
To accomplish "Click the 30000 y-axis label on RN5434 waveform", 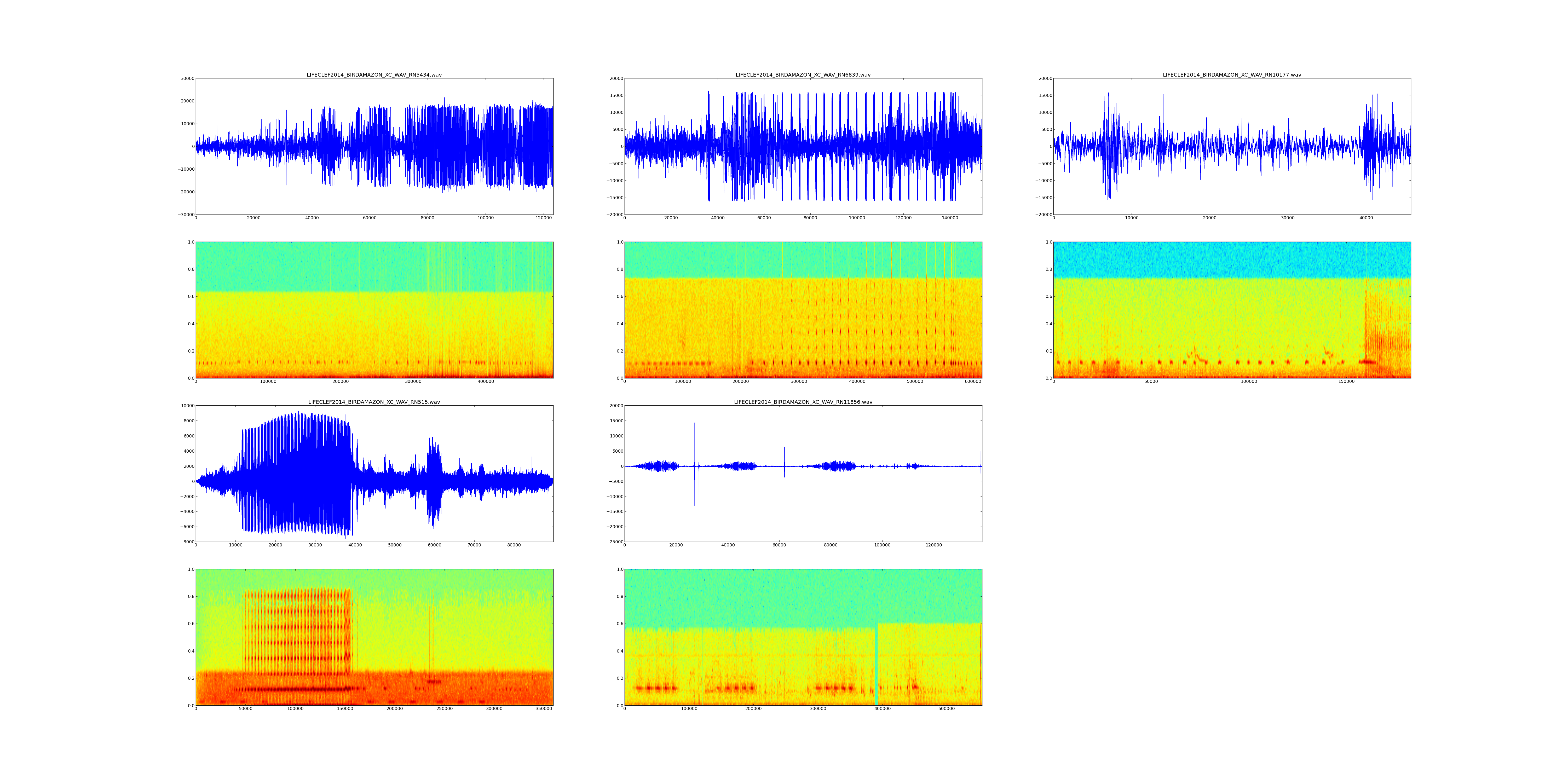I will [187, 78].
